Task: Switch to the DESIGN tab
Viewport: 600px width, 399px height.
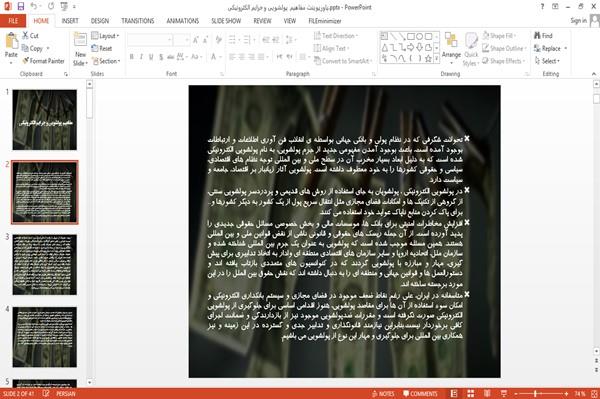Action: pyautogui.click(x=100, y=21)
